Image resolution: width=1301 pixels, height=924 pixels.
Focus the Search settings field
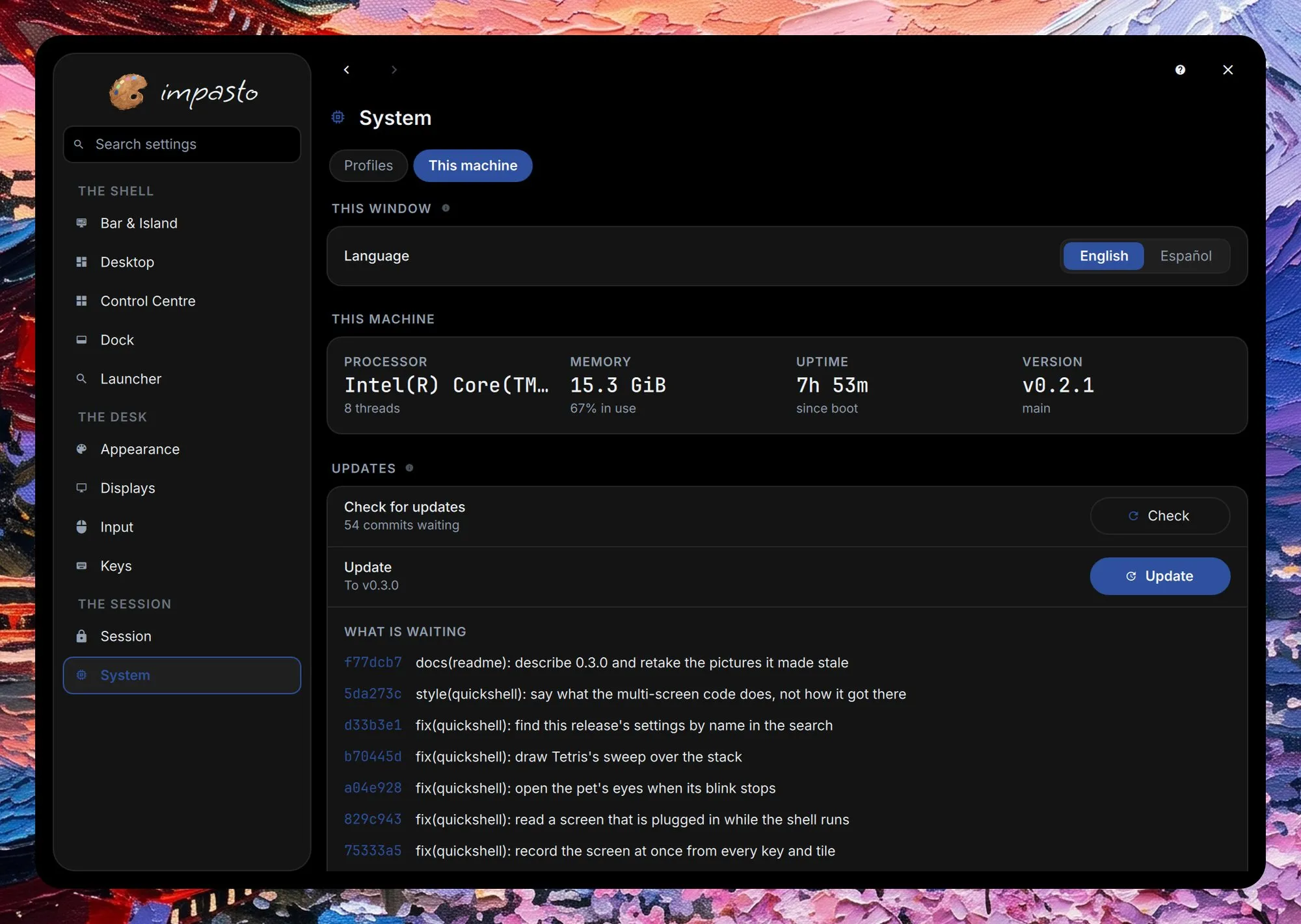(x=182, y=144)
